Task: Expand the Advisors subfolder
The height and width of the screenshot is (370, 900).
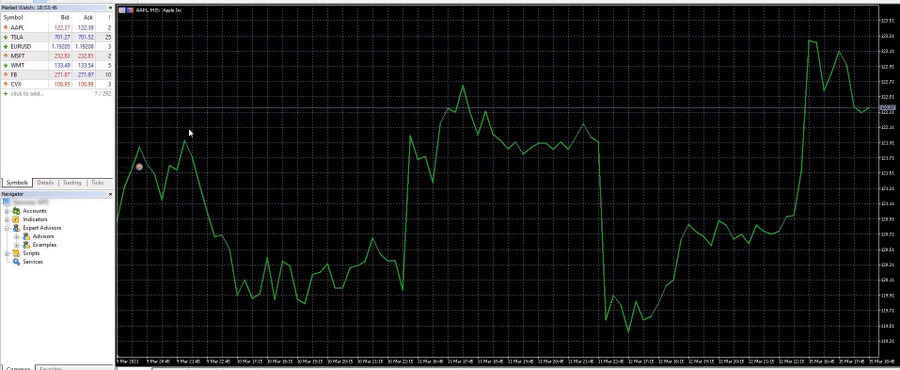Action: click(x=17, y=236)
